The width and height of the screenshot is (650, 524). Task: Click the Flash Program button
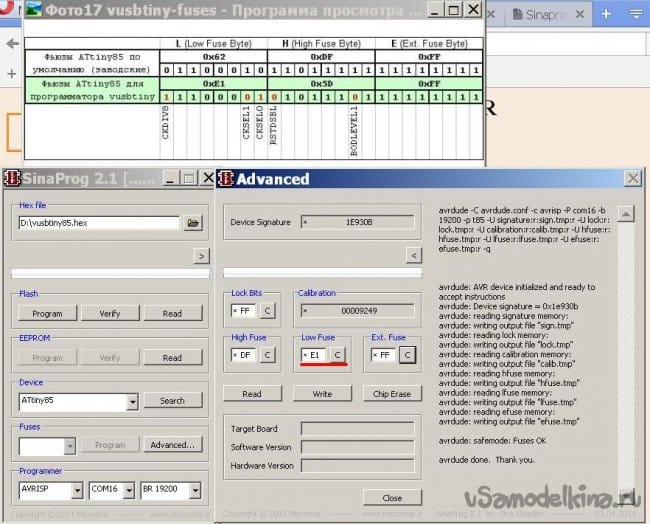pos(47,313)
